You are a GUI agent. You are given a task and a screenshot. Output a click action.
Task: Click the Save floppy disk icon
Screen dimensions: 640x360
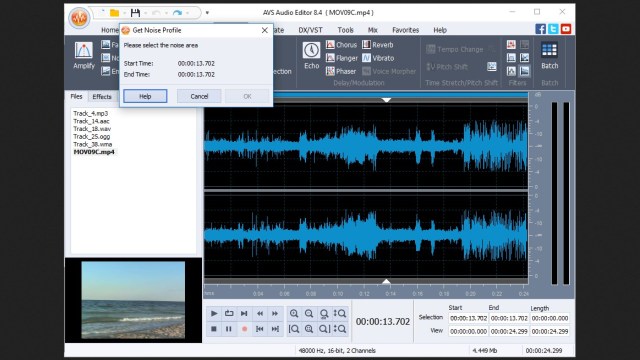click(135, 13)
